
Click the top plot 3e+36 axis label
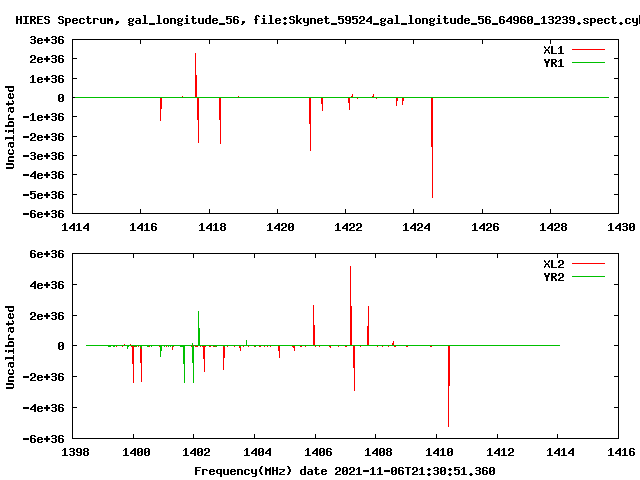(x=47, y=40)
